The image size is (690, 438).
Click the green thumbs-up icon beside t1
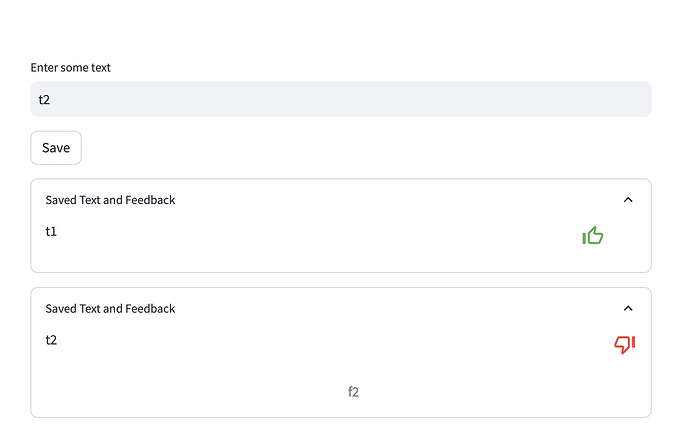593,236
